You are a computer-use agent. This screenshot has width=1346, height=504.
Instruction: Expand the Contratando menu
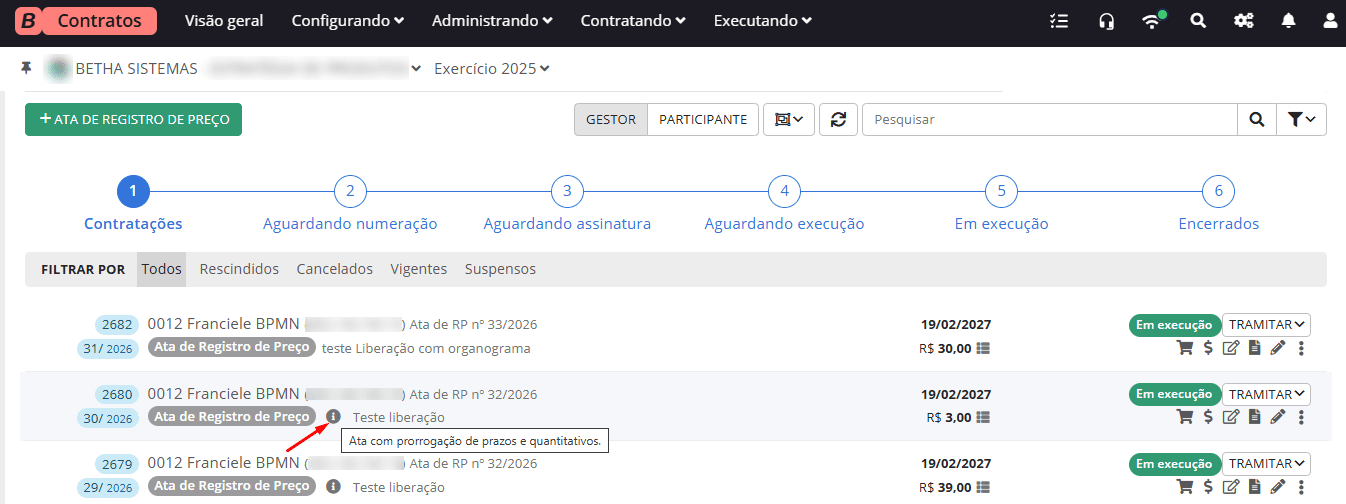click(x=633, y=21)
